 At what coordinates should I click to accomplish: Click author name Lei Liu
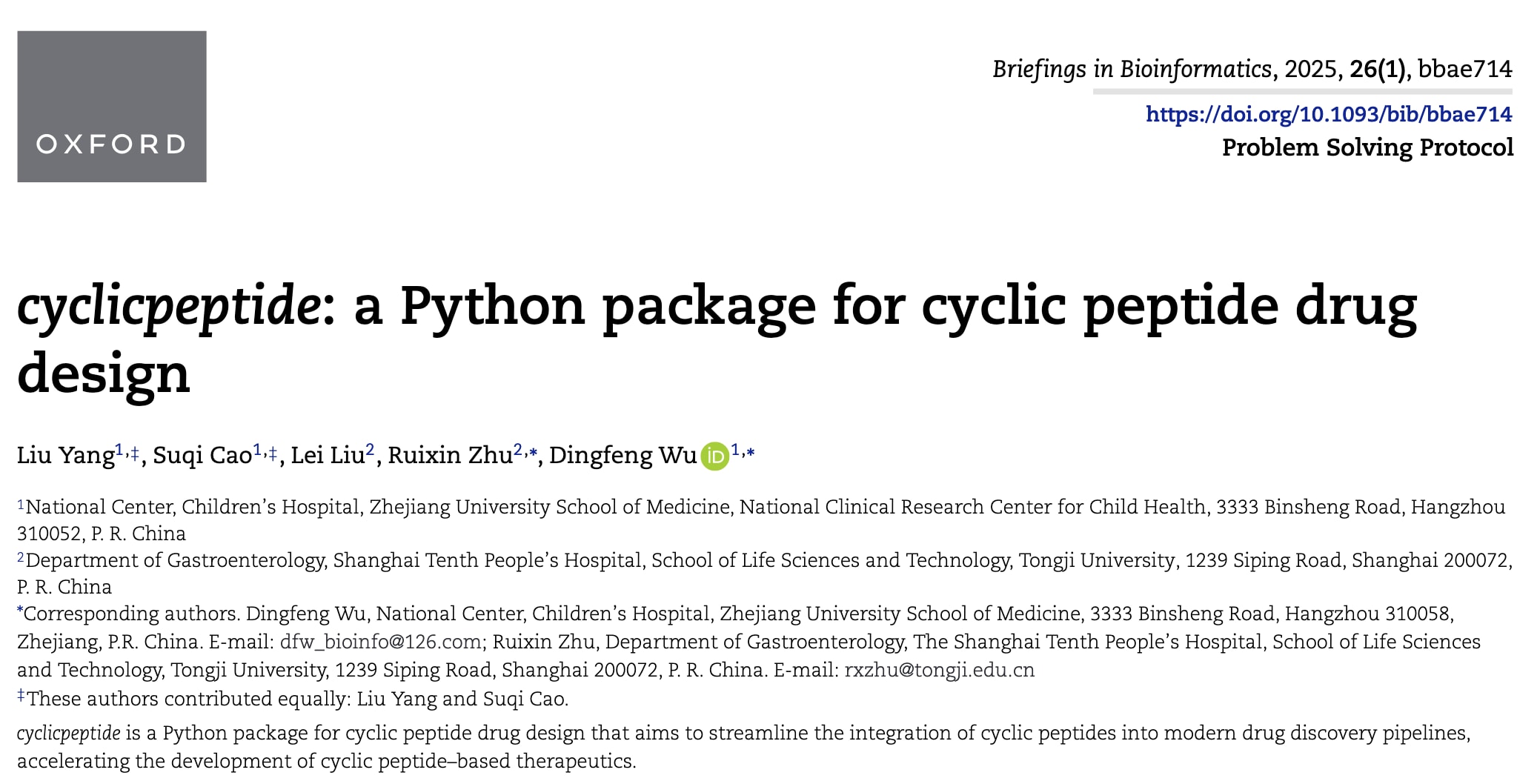click(x=327, y=455)
